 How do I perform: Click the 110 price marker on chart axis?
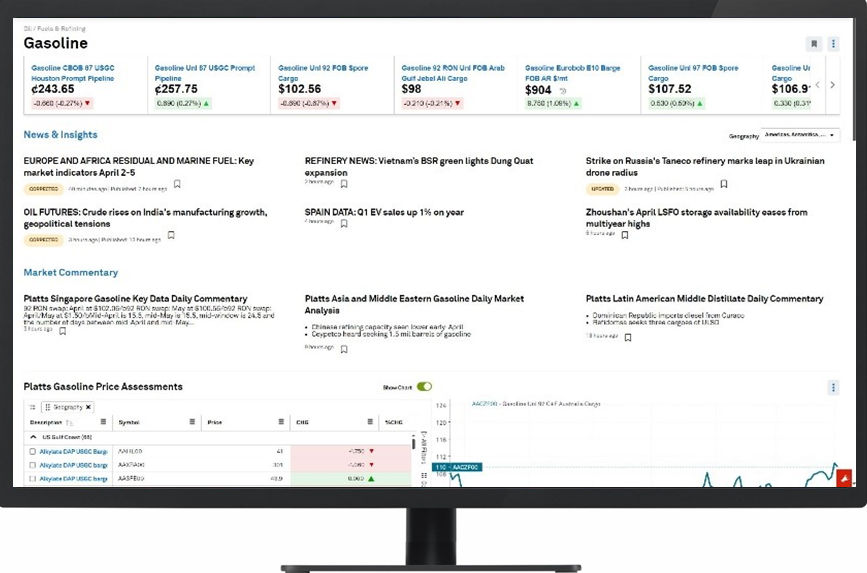click(x=457, y=467)
